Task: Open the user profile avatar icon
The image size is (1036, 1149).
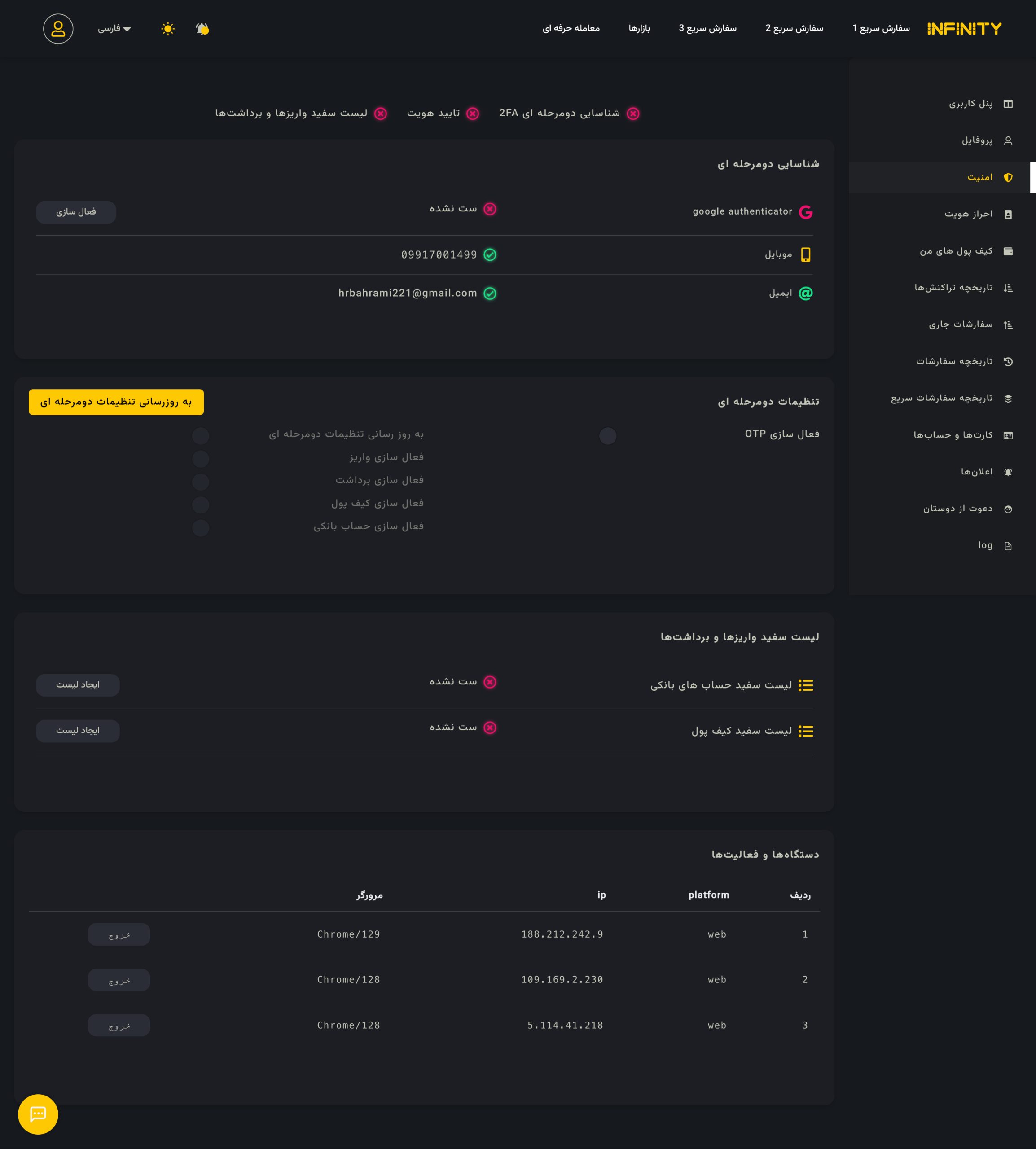Action: [58, 29]
